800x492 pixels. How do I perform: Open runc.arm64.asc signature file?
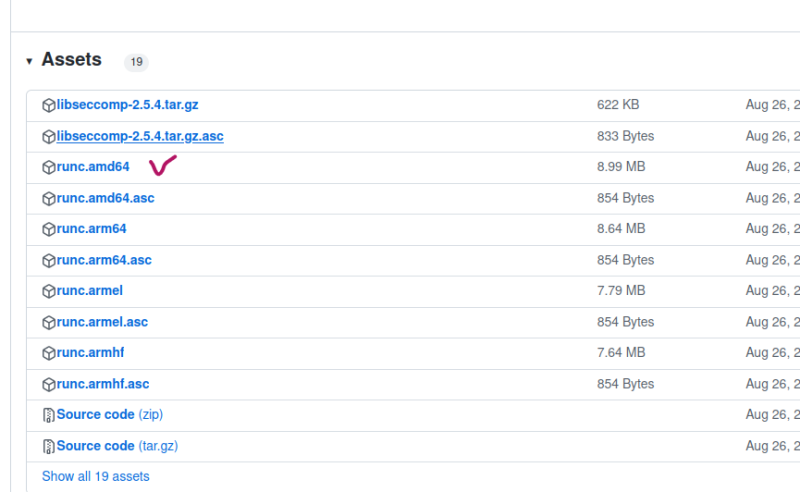tap(104, 260)
